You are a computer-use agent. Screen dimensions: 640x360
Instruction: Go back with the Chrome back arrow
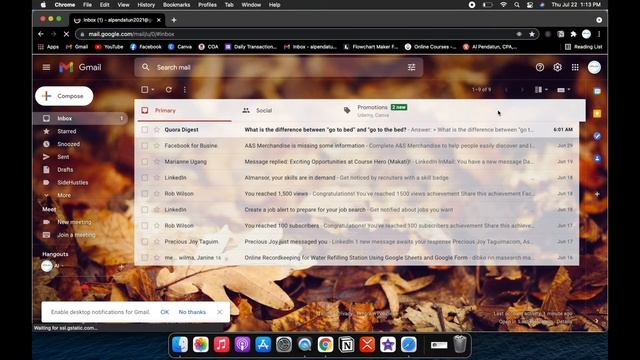(x=41, y=34)
